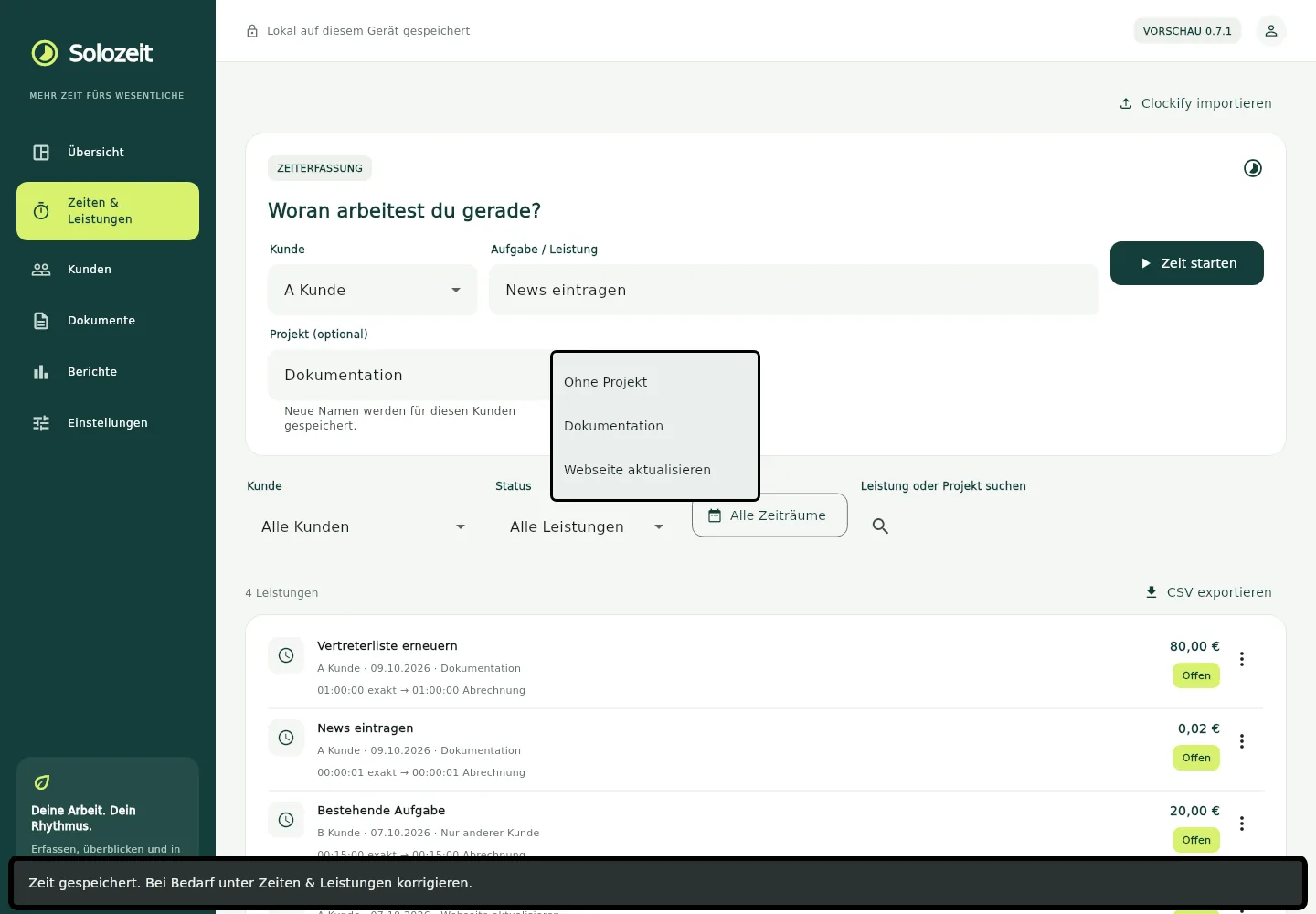Open Einstellungen
The height and width of the screenshot is (914, 1316).
[108, 423]
